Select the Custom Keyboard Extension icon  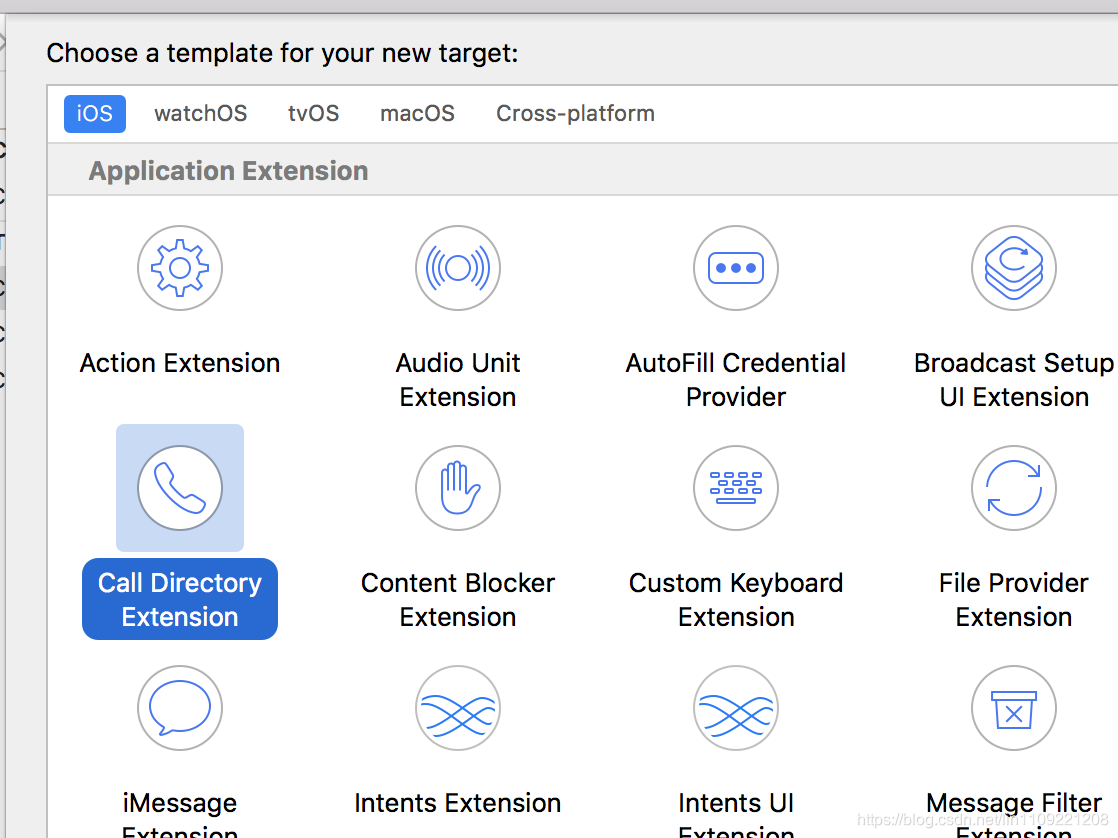736,488
